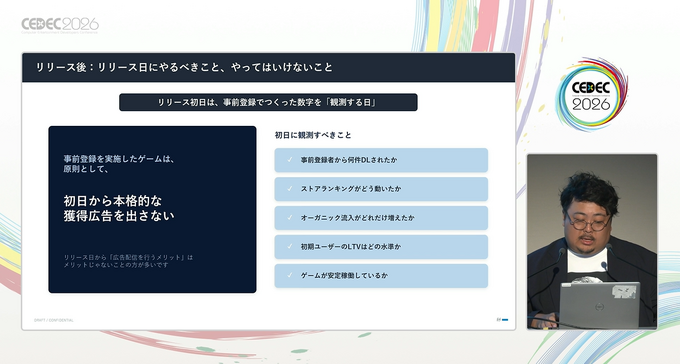The height and width of the screenshot is (364, 680).
Task: Click the slide page number at bottom-right
Action: click(x=499, y=320)
